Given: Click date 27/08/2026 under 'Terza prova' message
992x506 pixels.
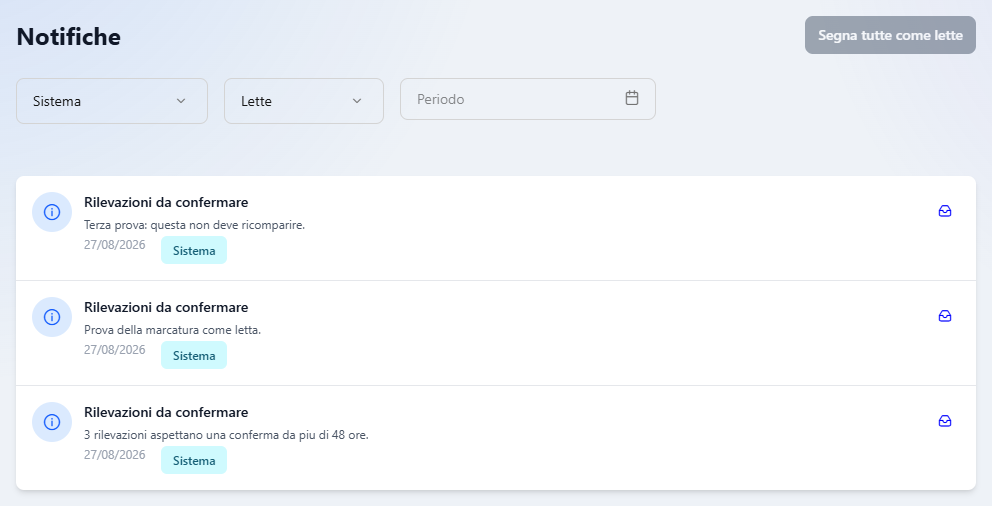Looking at the screenshot, I should 115,245.
